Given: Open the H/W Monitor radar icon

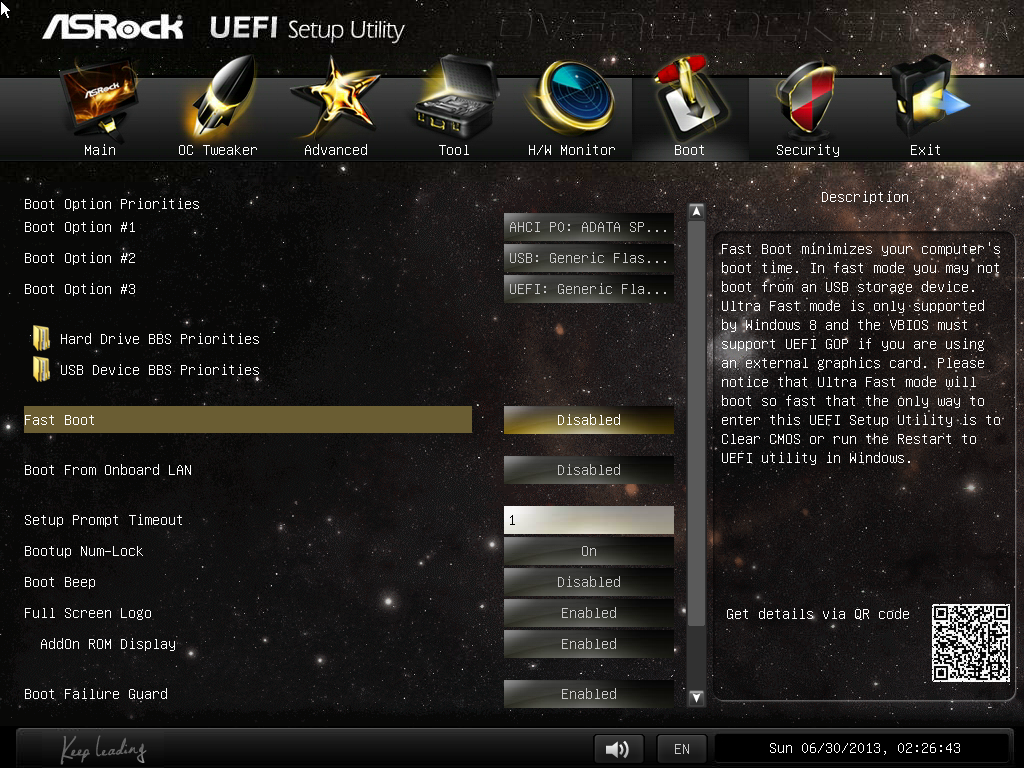Looking at the screenshot, I should pos(572,98).
